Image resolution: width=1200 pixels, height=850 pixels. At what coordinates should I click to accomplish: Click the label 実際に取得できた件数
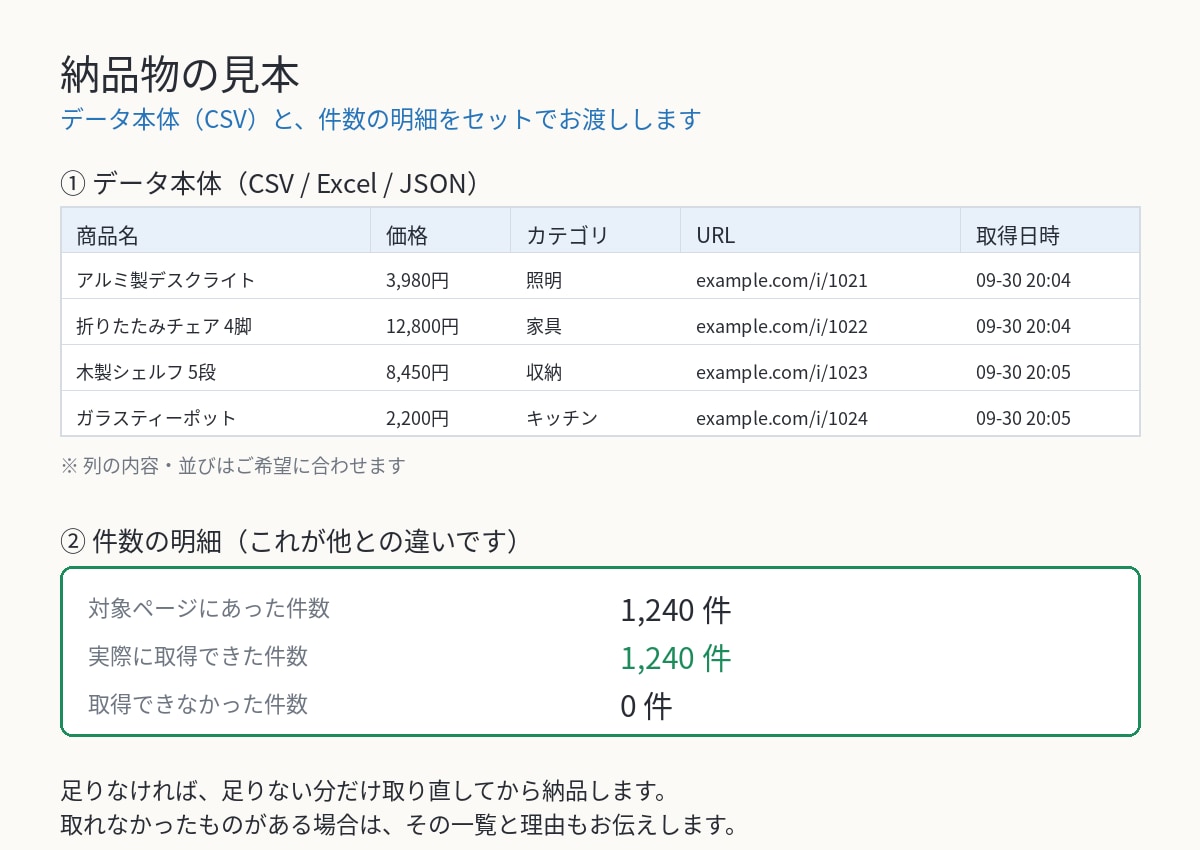point(198,656)
